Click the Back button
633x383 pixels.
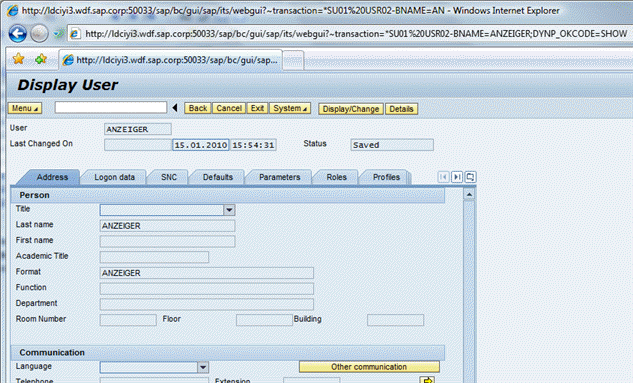(x=198, y=108)
